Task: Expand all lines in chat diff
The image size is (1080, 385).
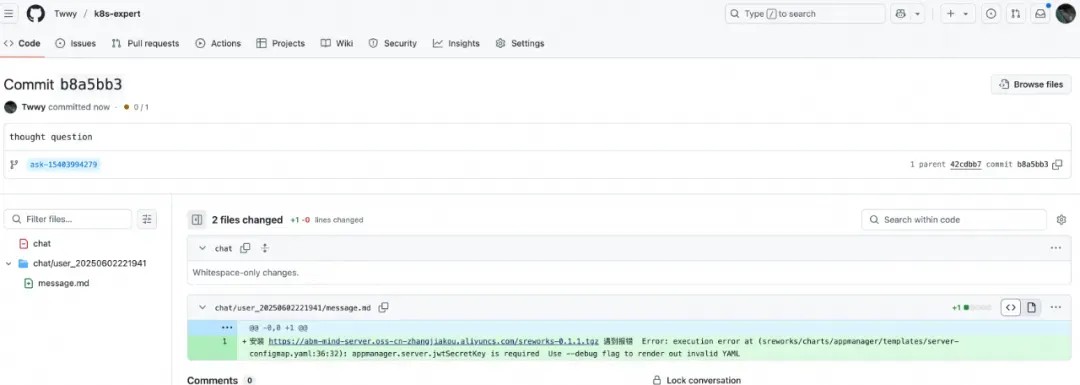Action: coord(265,248)
